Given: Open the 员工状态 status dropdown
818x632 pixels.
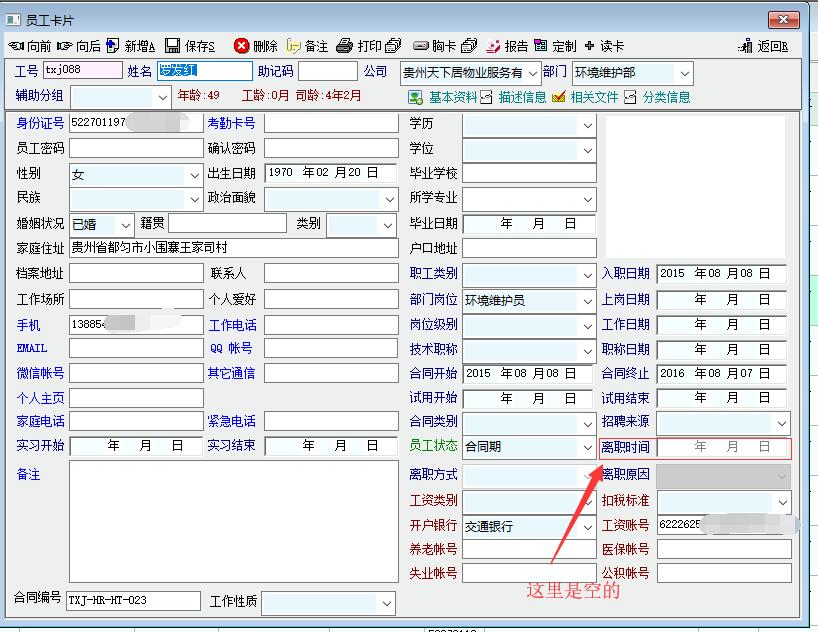Looking at the screenshot, I should 587,448.
